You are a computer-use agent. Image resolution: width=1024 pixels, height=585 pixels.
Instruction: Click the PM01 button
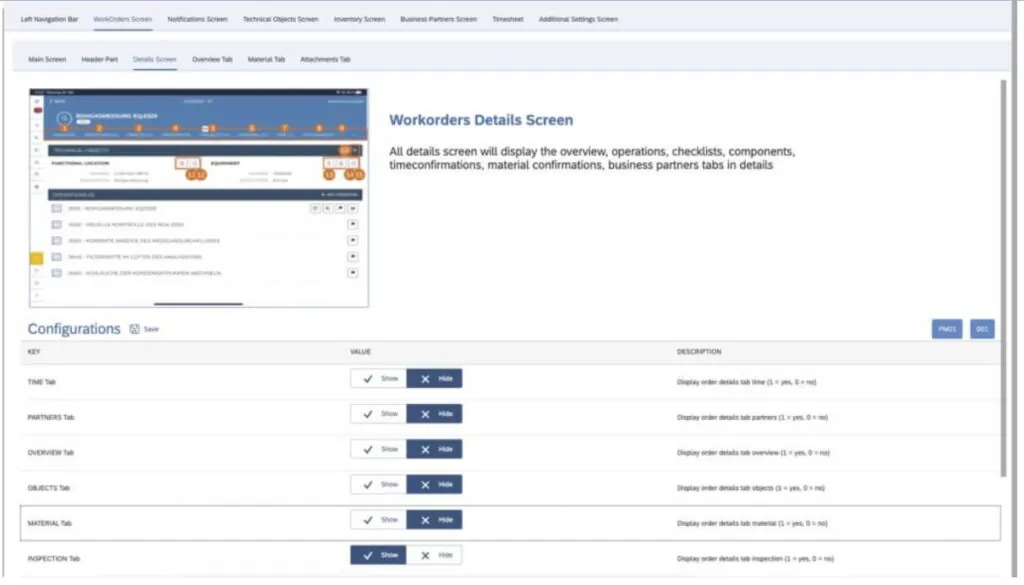click(x=947, y=329)
